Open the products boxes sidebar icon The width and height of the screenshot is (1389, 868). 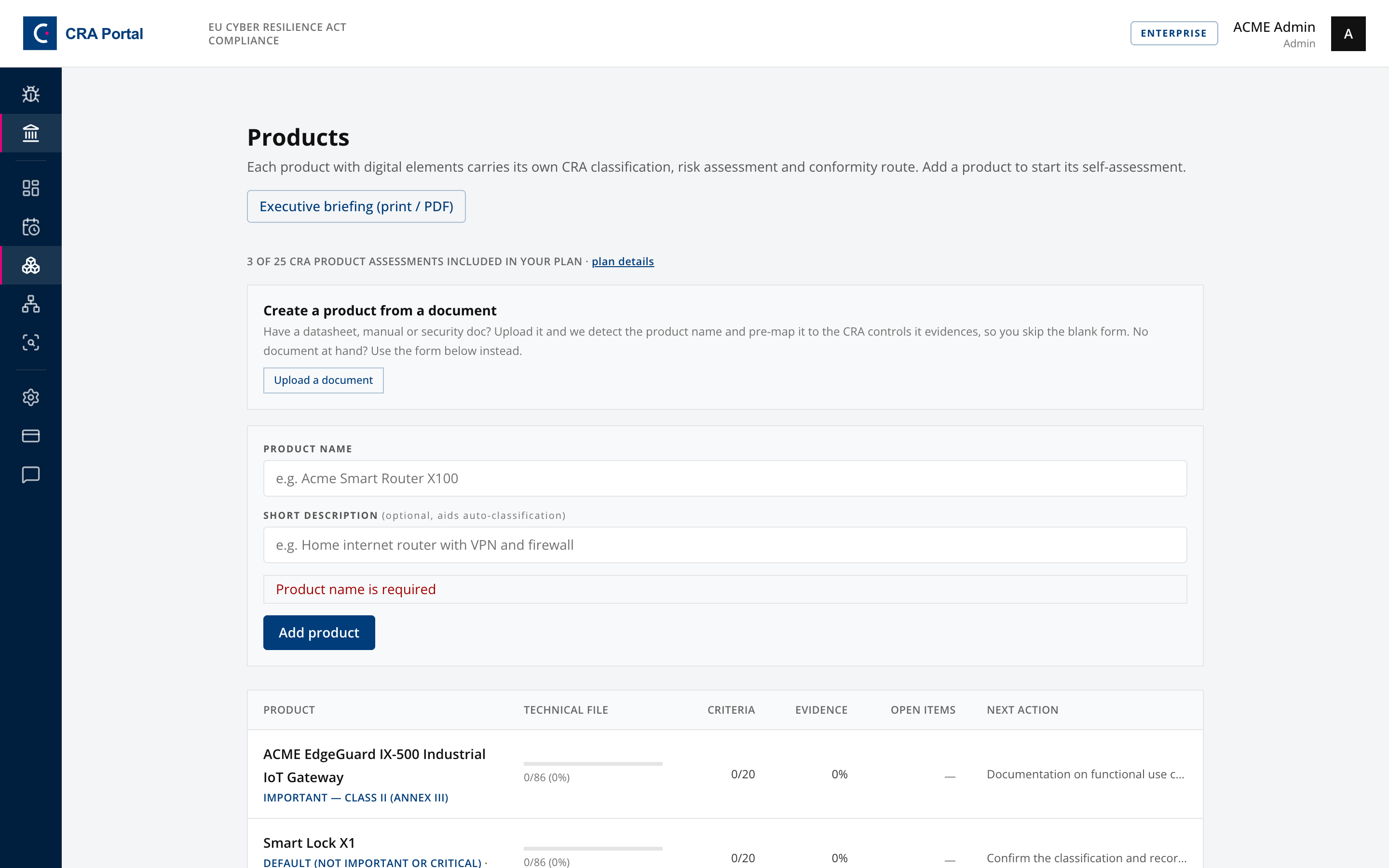click(x=30, y=265)
